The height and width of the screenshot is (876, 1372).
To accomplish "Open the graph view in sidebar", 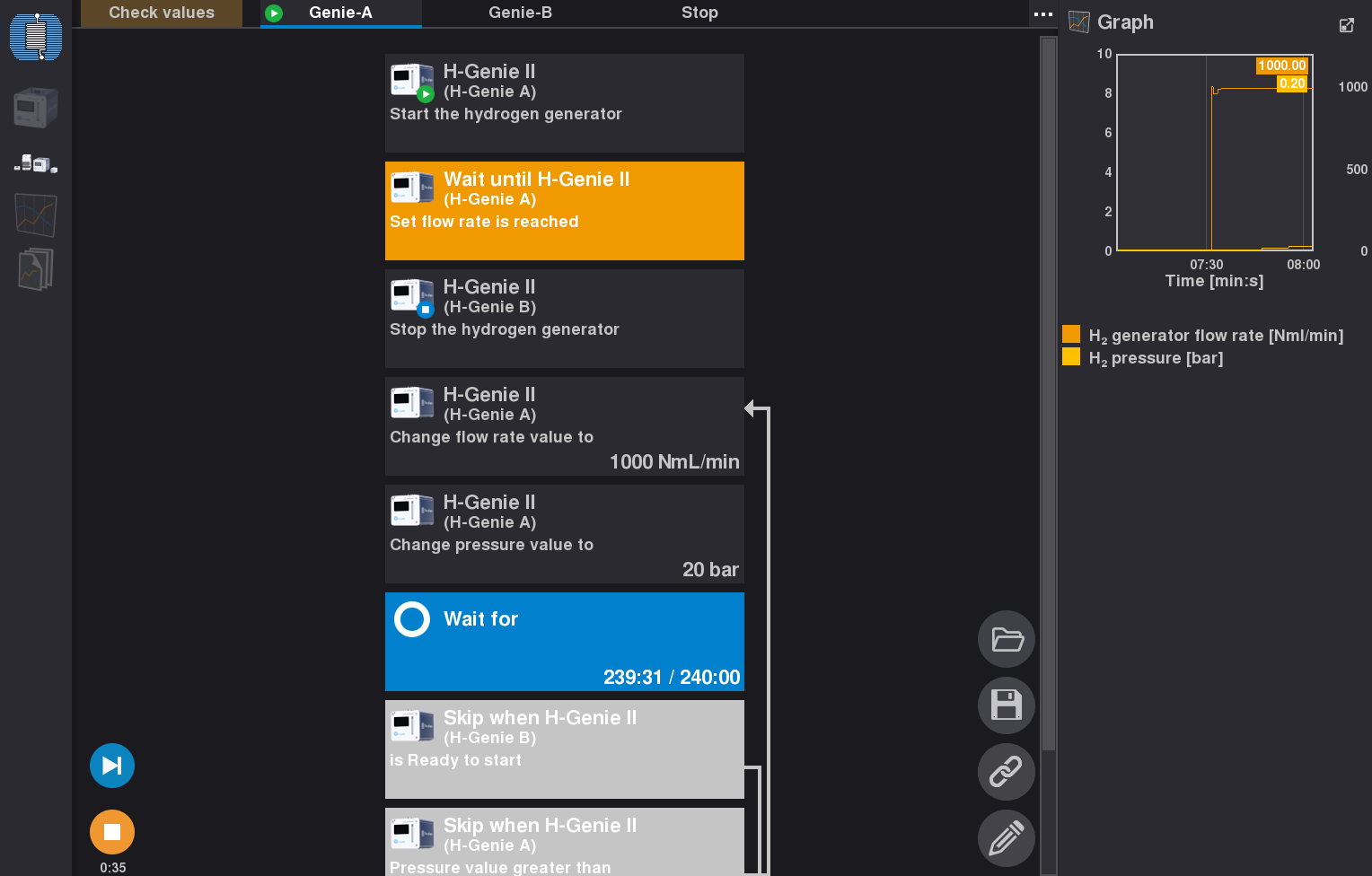I will tap(36, 215).
